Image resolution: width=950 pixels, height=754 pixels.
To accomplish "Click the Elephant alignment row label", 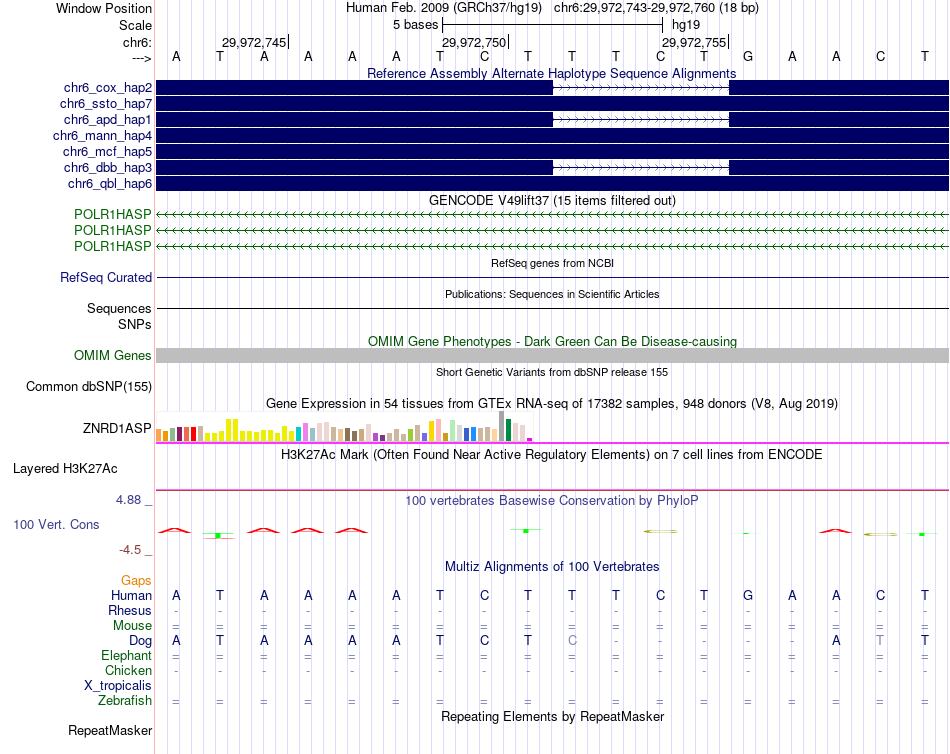I will (126, 655).
